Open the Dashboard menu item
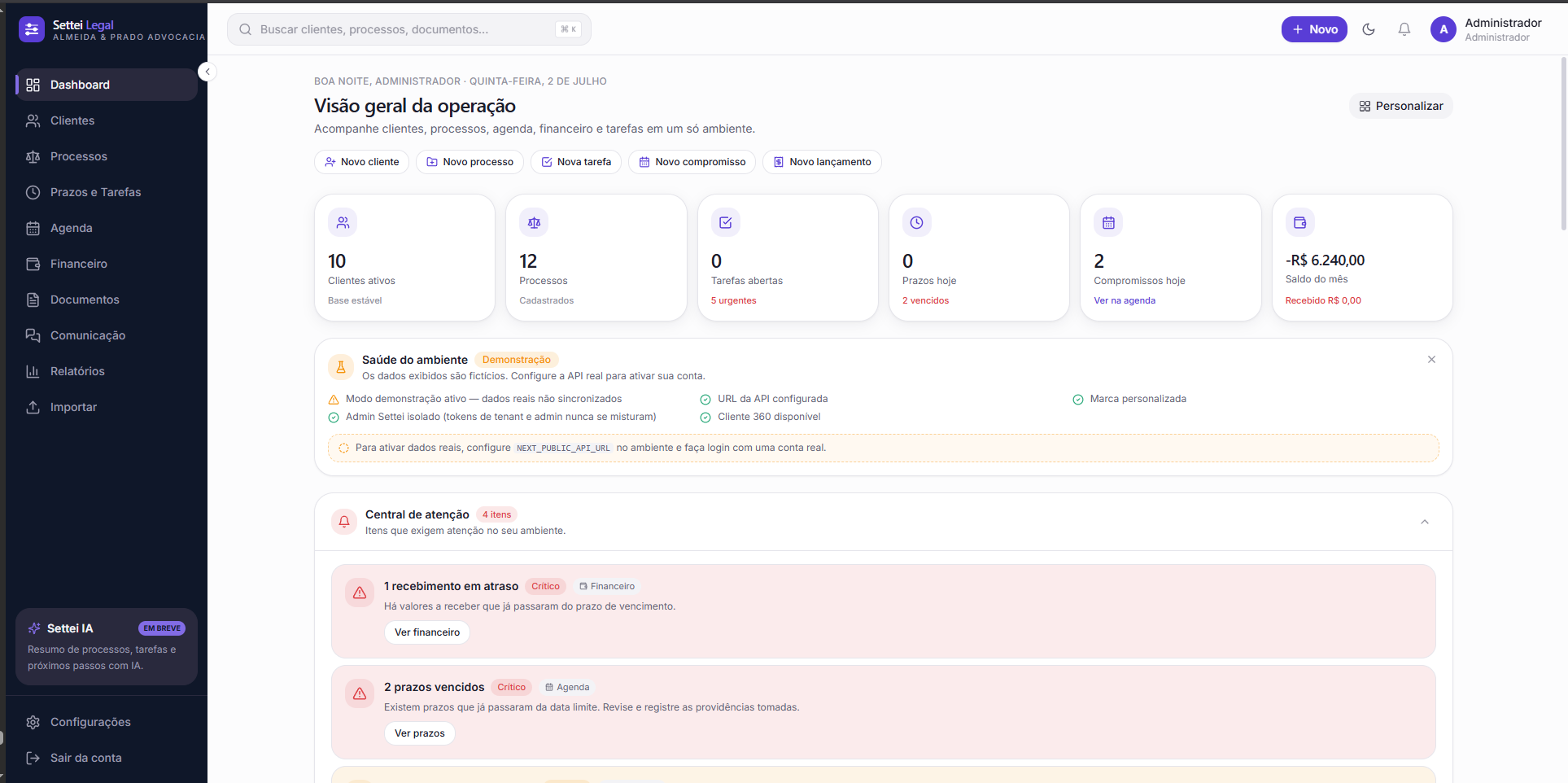 [x=106, y=85]
